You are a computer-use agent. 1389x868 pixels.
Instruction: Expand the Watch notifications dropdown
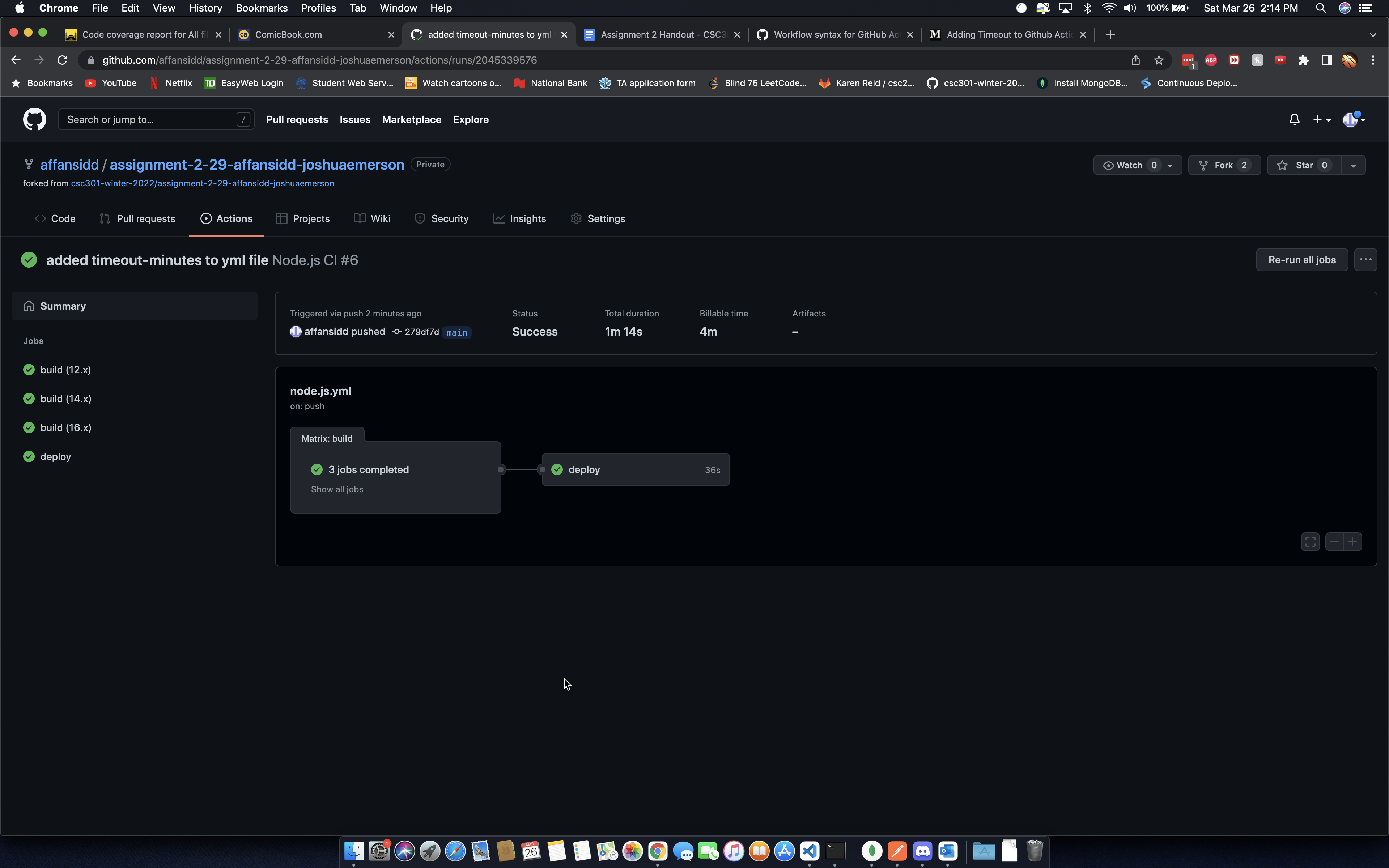(1137, 165)
